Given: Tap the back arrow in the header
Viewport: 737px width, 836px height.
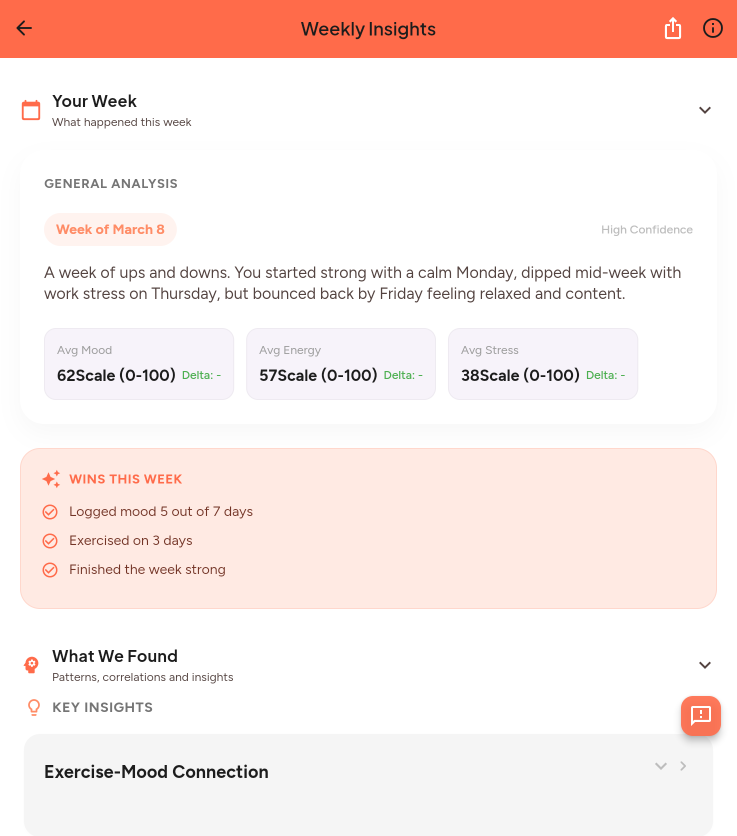Looking at the screenshot, I should pyautogui.click(x=24, y=29).
